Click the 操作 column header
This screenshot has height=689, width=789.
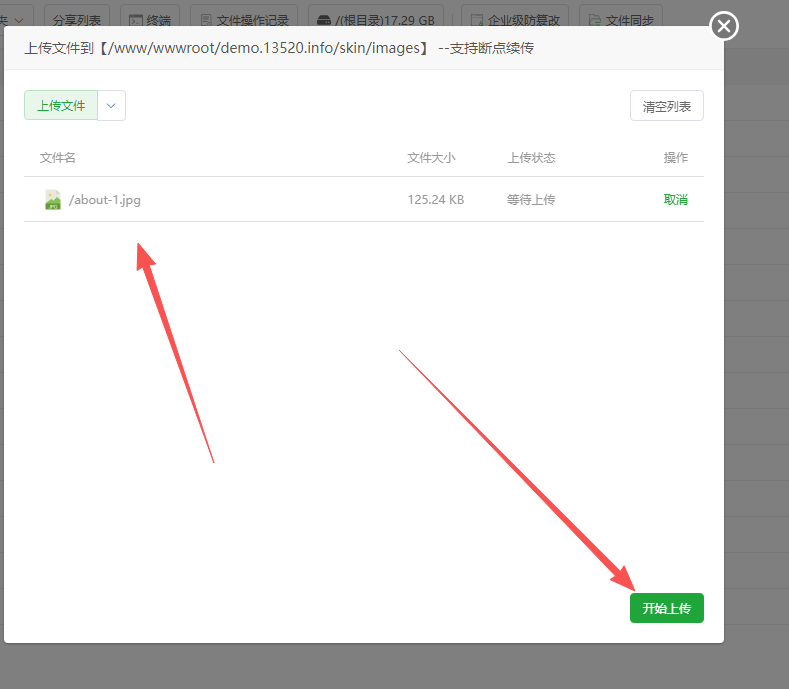point(675,158)
